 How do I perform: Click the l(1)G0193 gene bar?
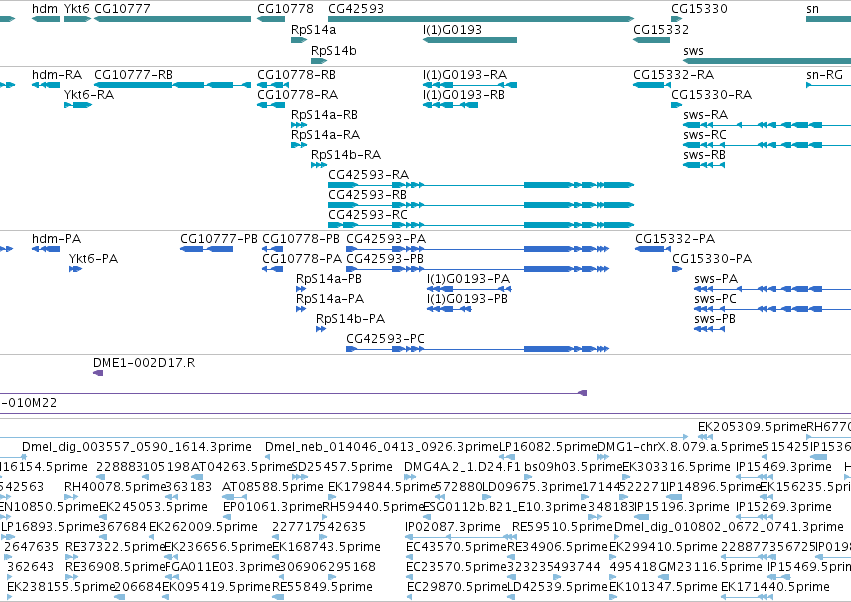pos(470,40)
